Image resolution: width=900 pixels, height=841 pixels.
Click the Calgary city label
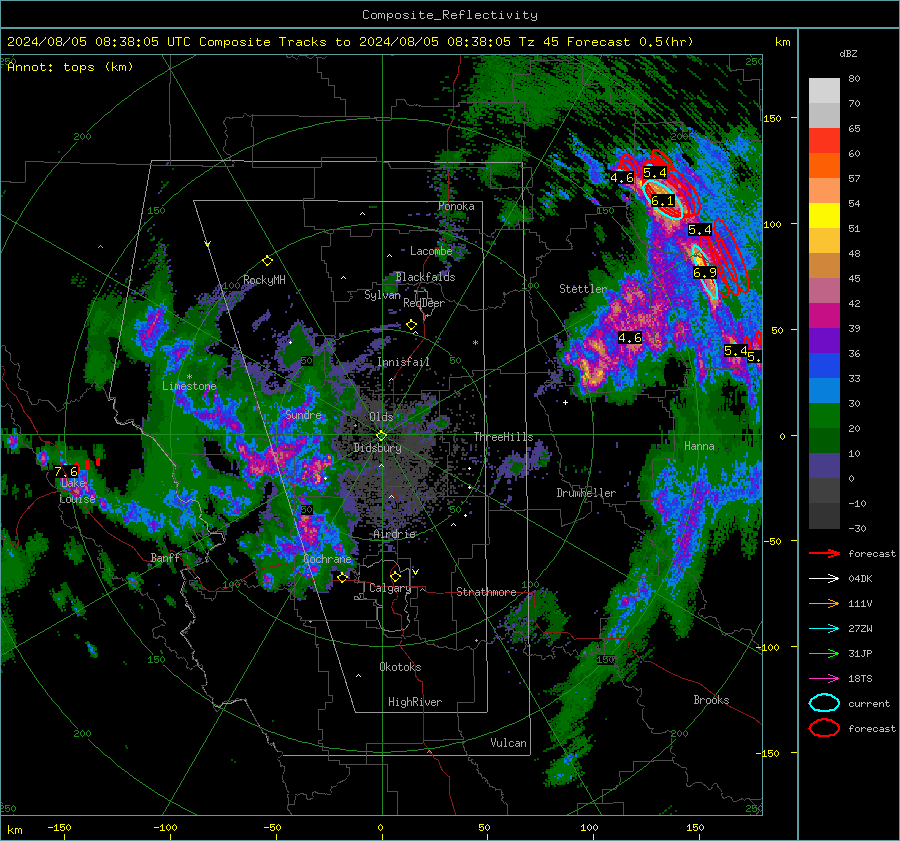(x=390, y=588)
